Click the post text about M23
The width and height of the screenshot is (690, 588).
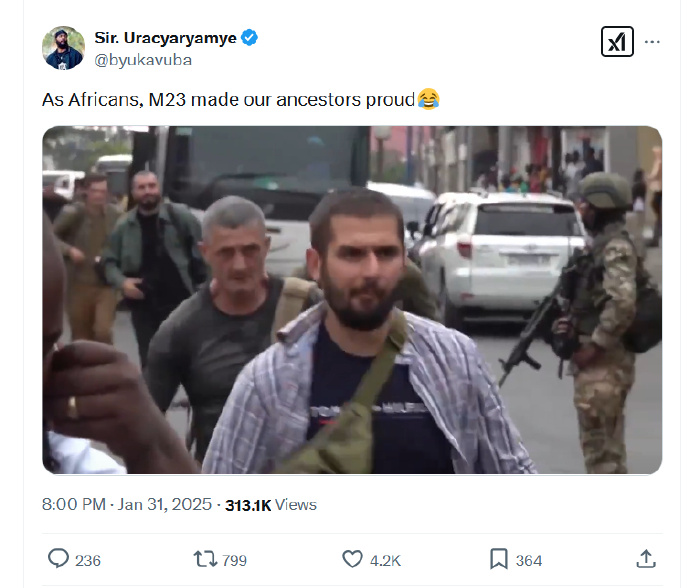point(228,100)
